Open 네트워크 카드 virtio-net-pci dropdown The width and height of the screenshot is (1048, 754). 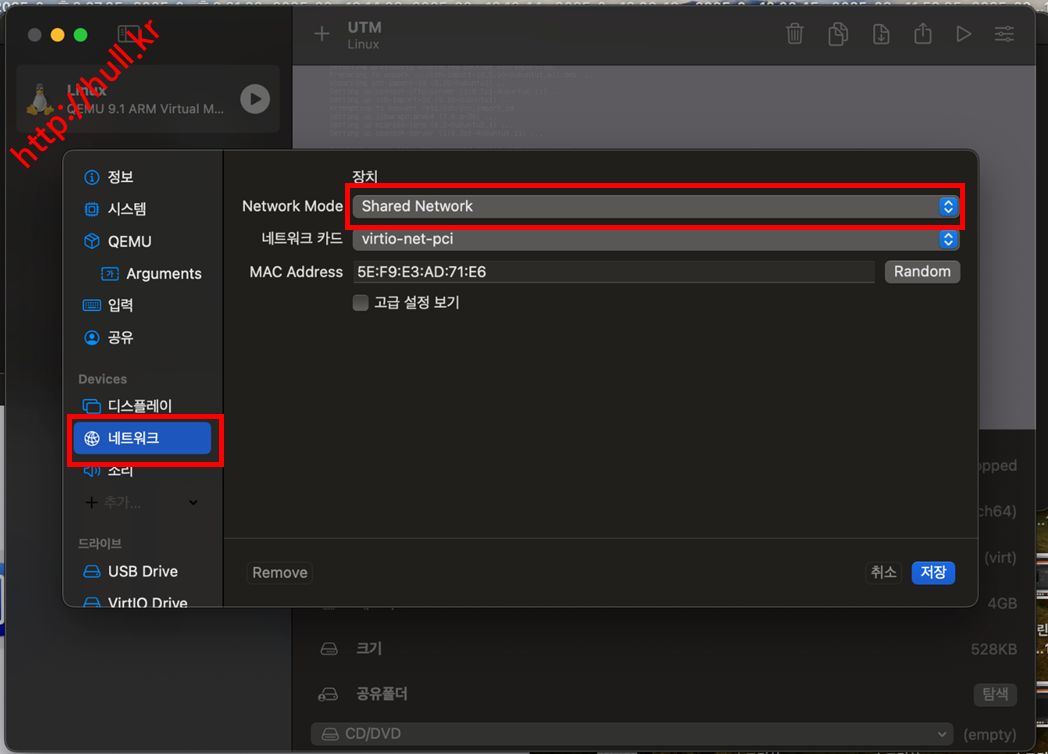(656, 239)
